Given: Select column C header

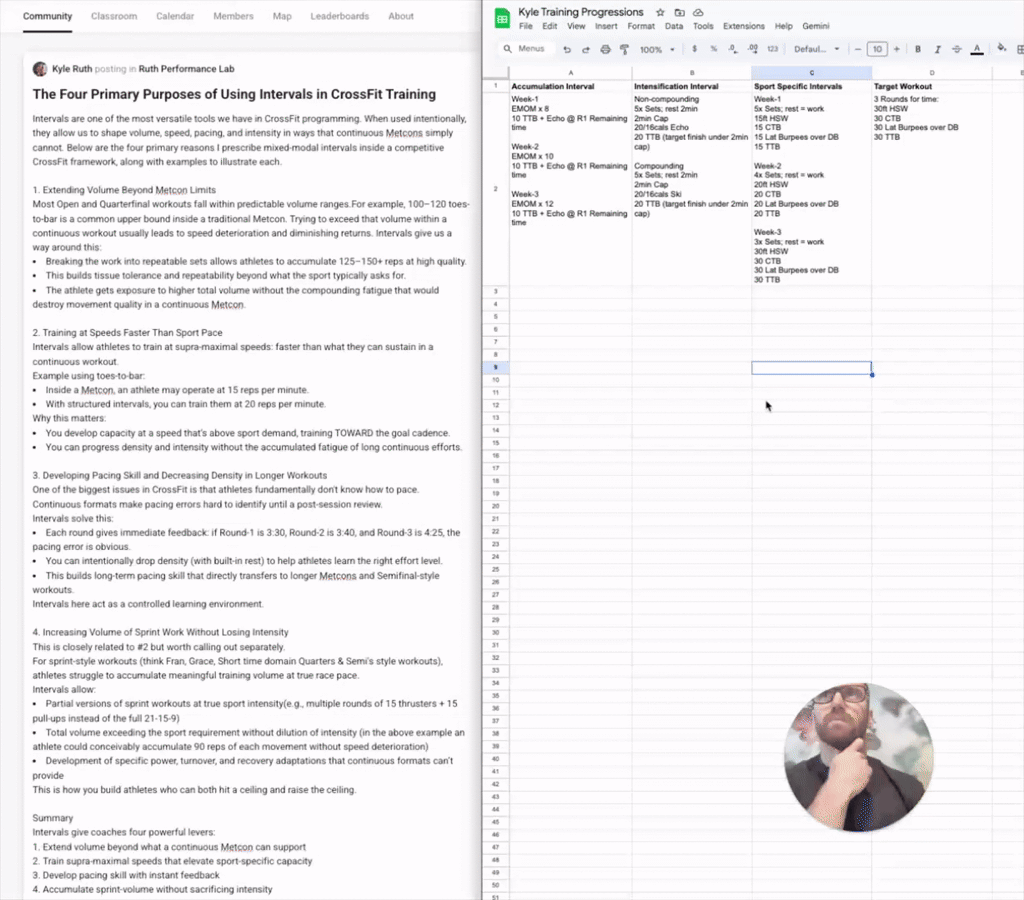Looking at the screenshot, I should (811, 72).
